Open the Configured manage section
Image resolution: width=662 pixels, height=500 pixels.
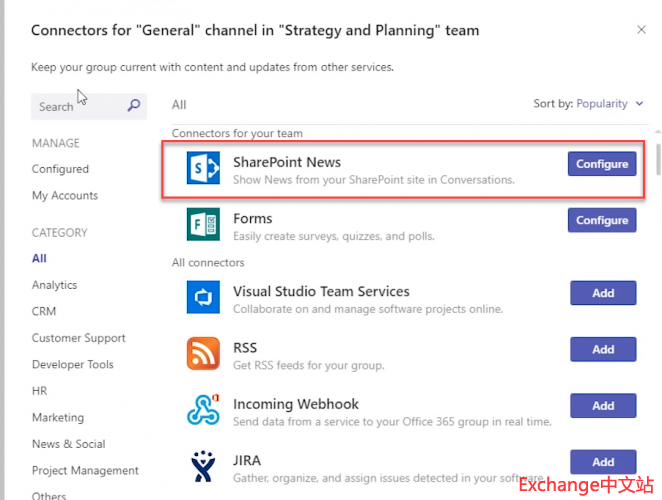pos(60,169)
